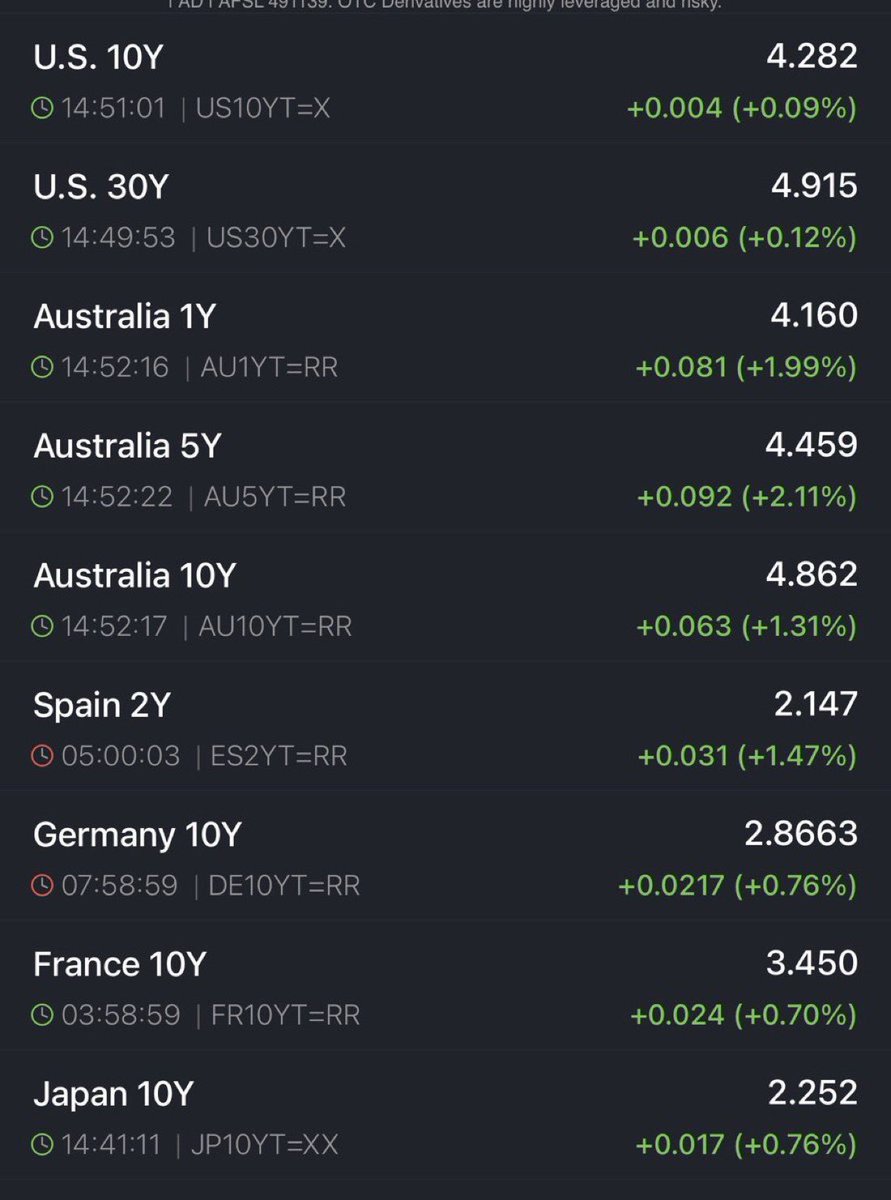Click the Australia 1Y change +0.081 (+1.99%)
Screen dimensions: 891x1200
(746, 368)
